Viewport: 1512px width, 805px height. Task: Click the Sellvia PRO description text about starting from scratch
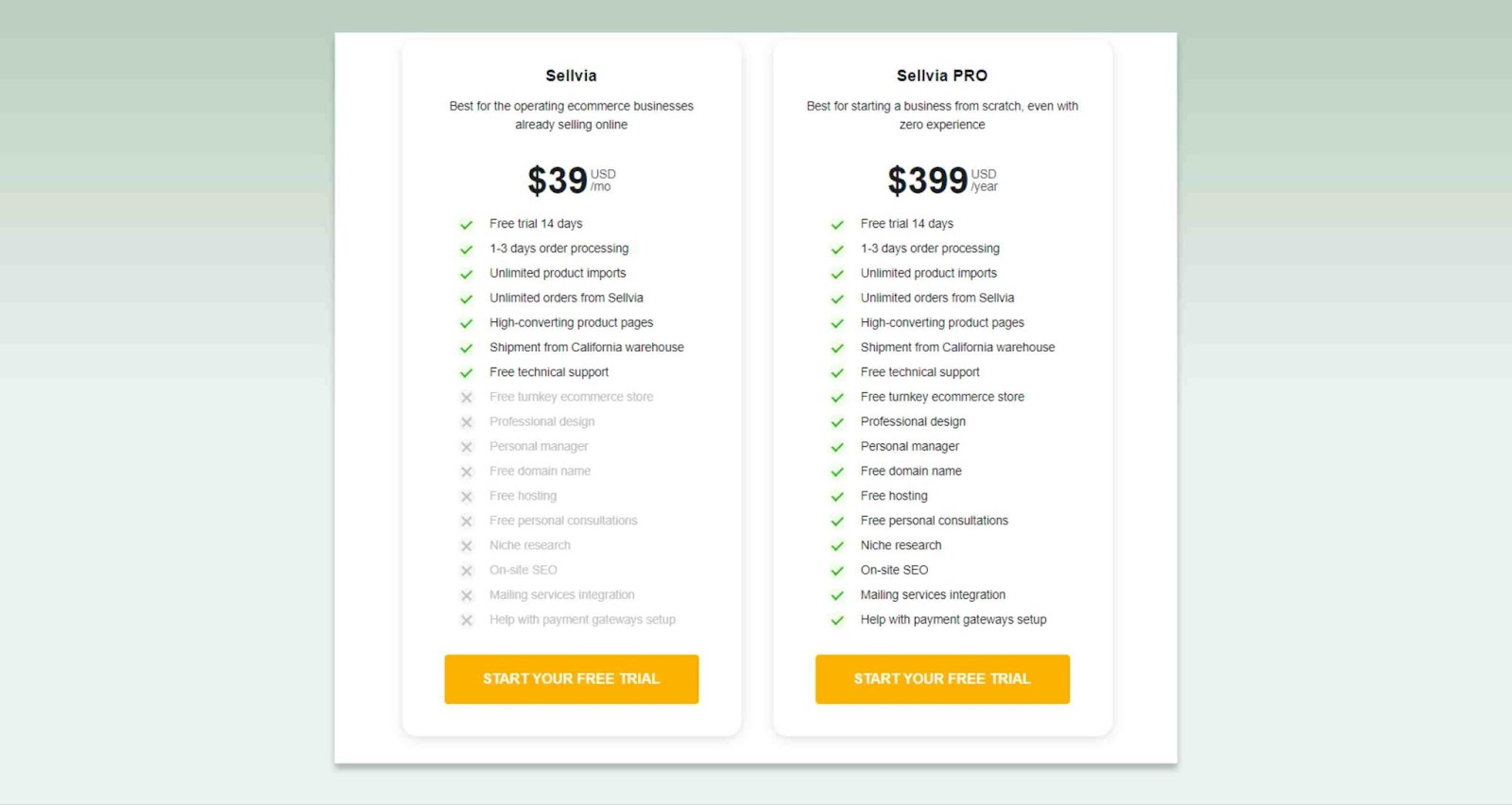[941, 115]
